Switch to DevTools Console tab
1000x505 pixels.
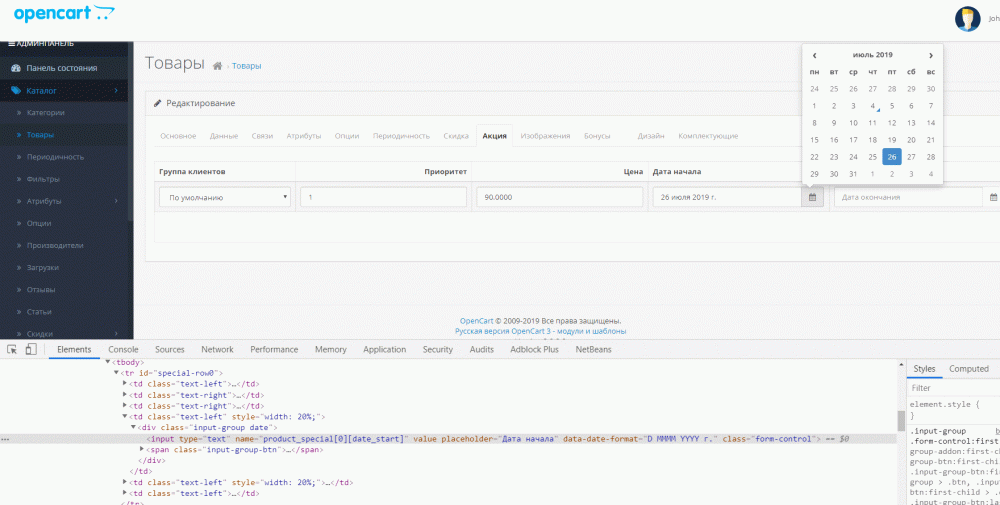123,349
